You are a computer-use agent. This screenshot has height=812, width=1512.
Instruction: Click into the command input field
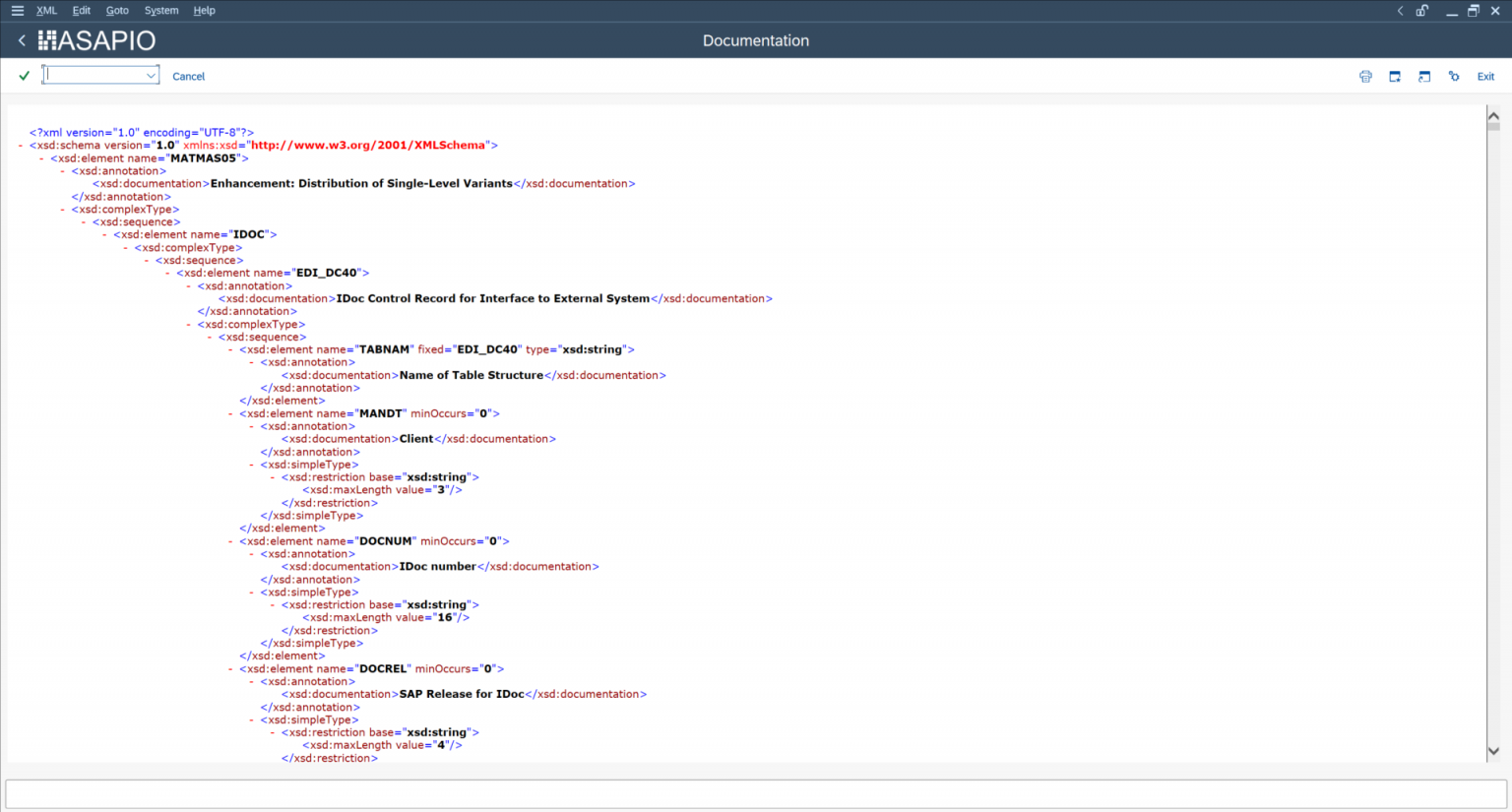click(95, 76)
